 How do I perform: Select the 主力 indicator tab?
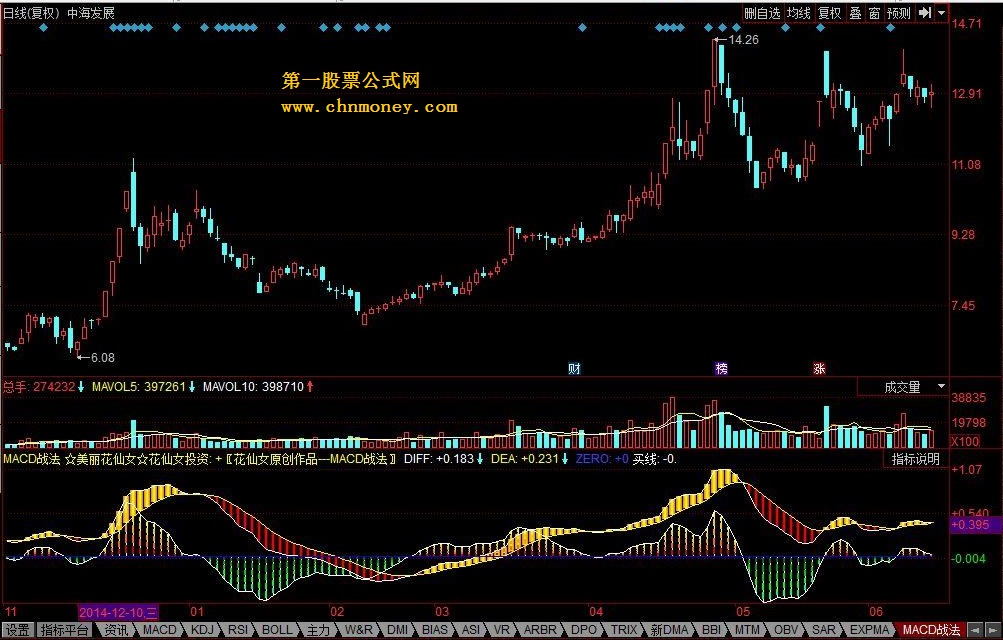click(x=318, y=630)
